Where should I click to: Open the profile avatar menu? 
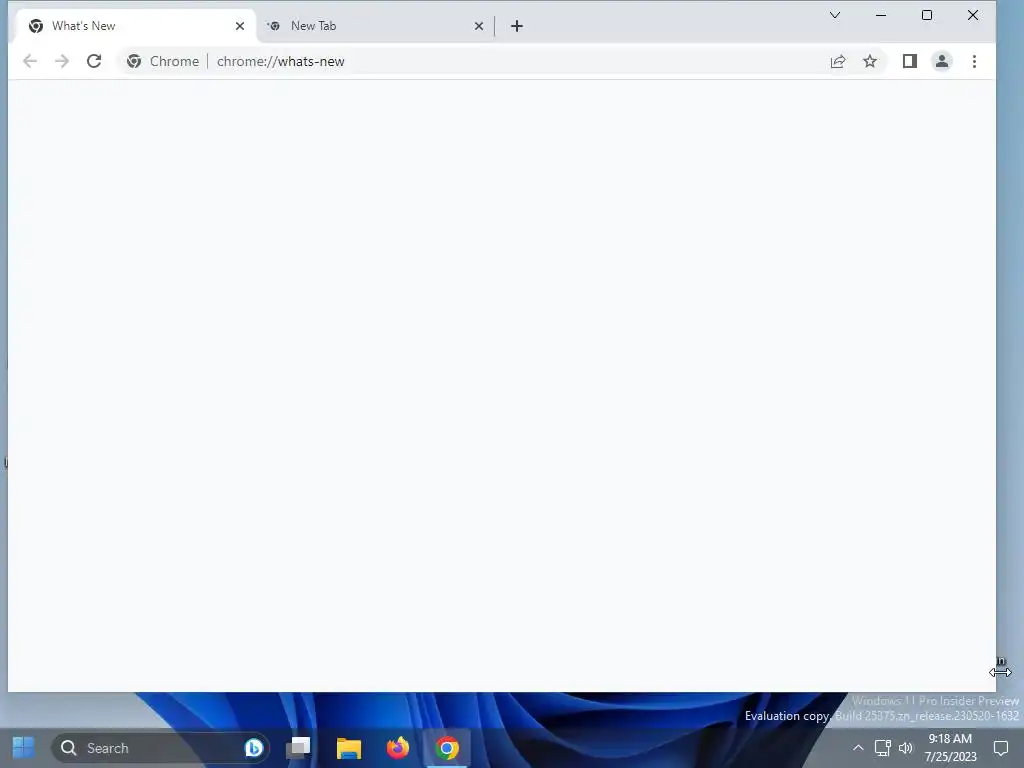tap(942, 61)
